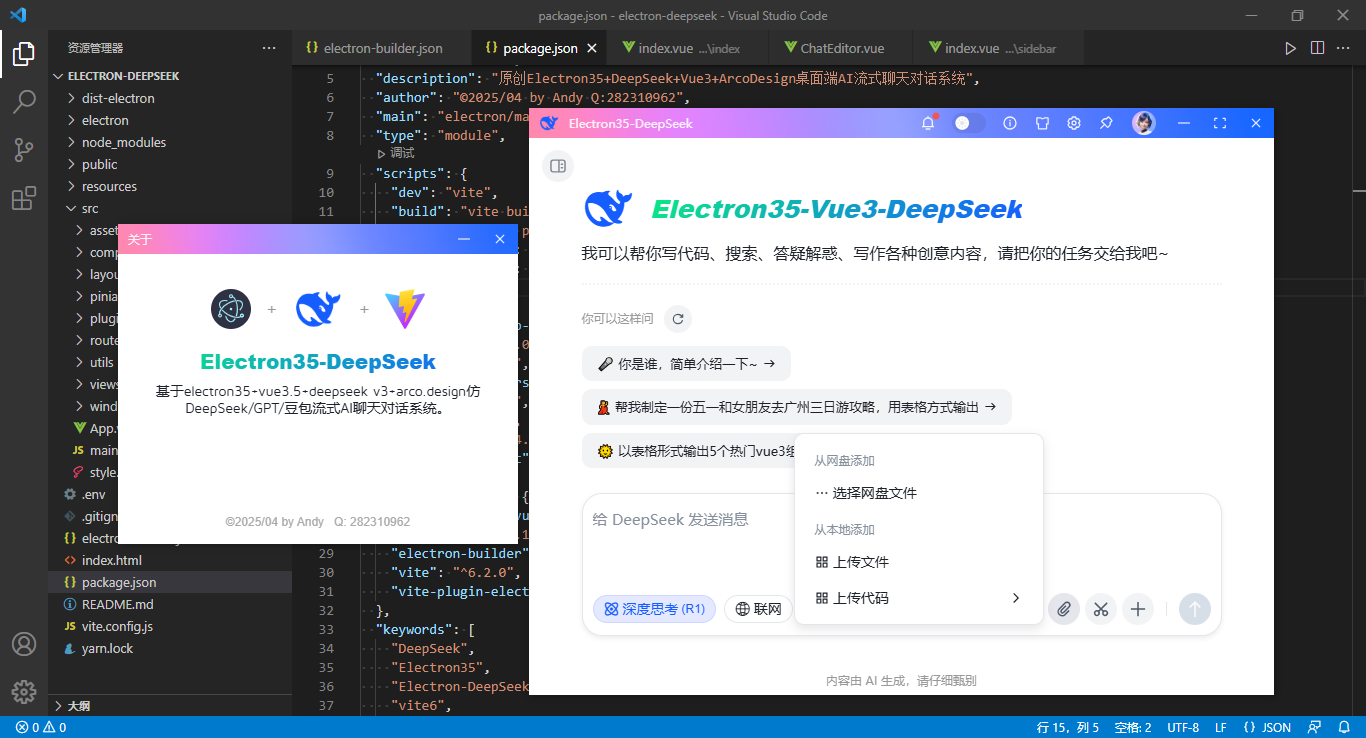Change the UTF-8 encoding in status bar
The height and width of the screenshot is (738, 1366).
click(1183, 727)
